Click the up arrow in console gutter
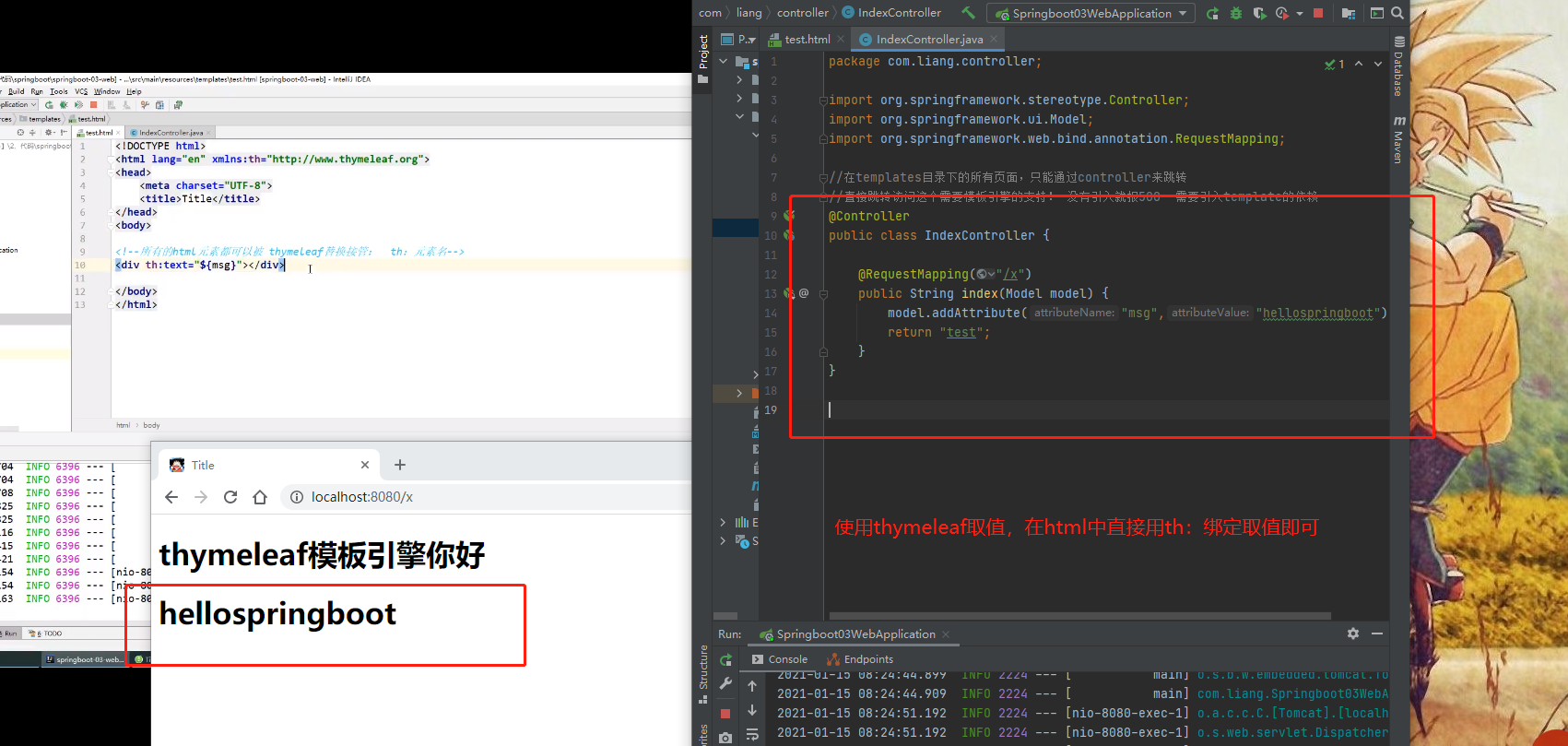This screenshot has height=746, width=1568. coord(752,686)
